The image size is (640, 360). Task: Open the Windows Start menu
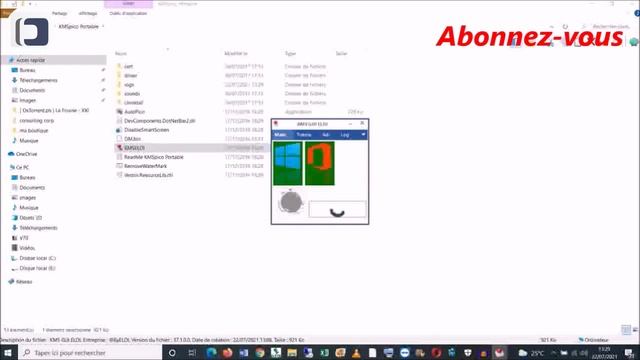(x=8, y=353)
